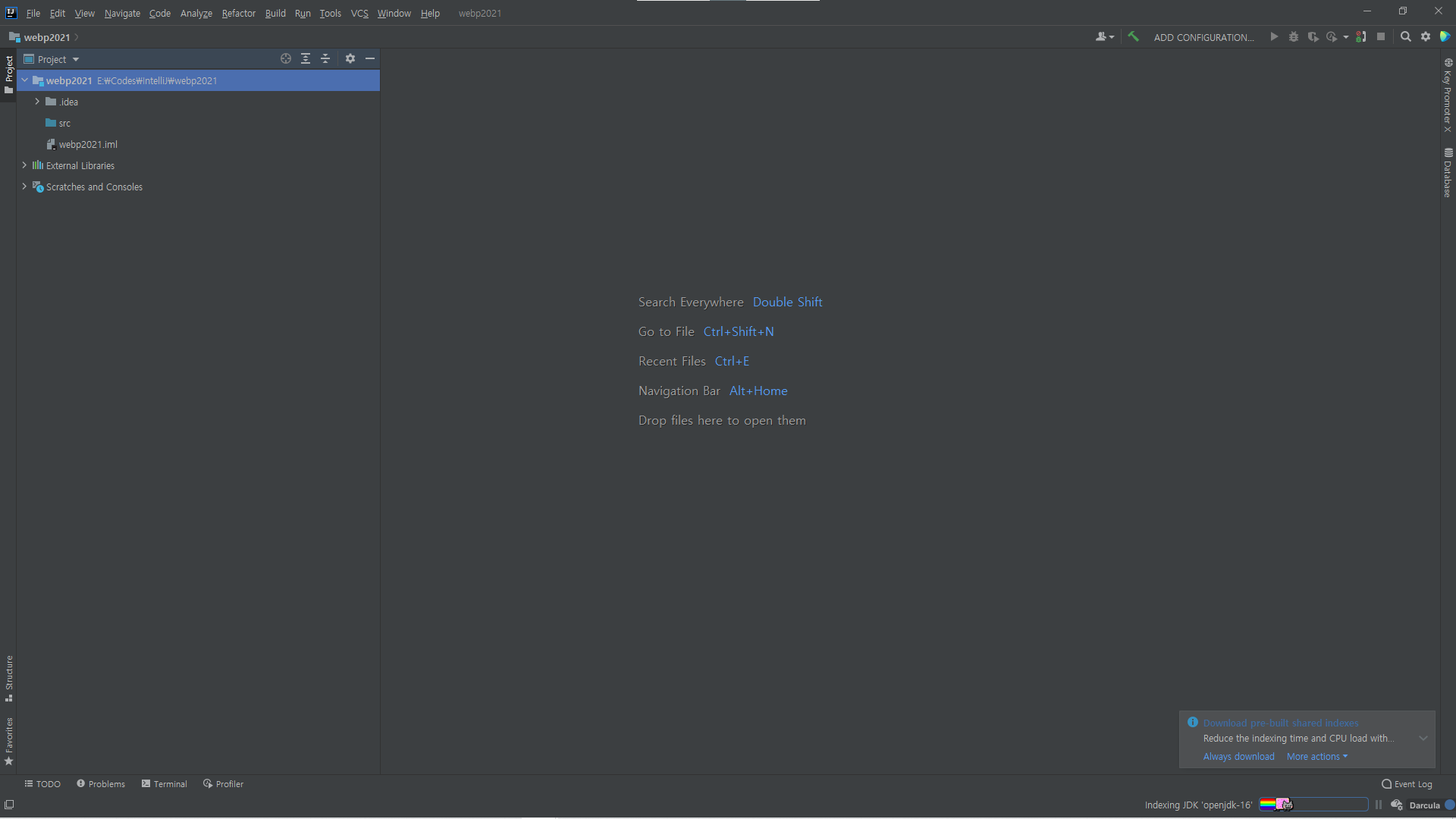Pause the indexing background task

1379,805
